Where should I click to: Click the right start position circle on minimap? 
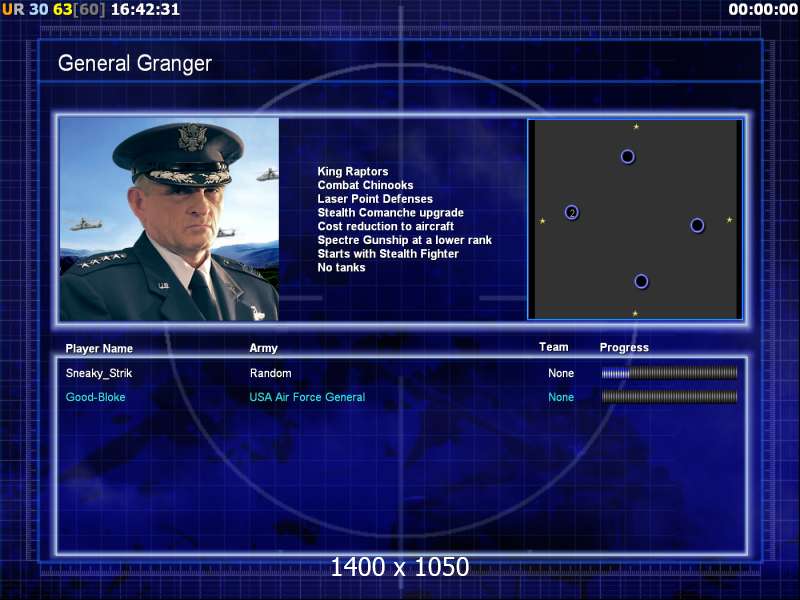pos(697,225)
